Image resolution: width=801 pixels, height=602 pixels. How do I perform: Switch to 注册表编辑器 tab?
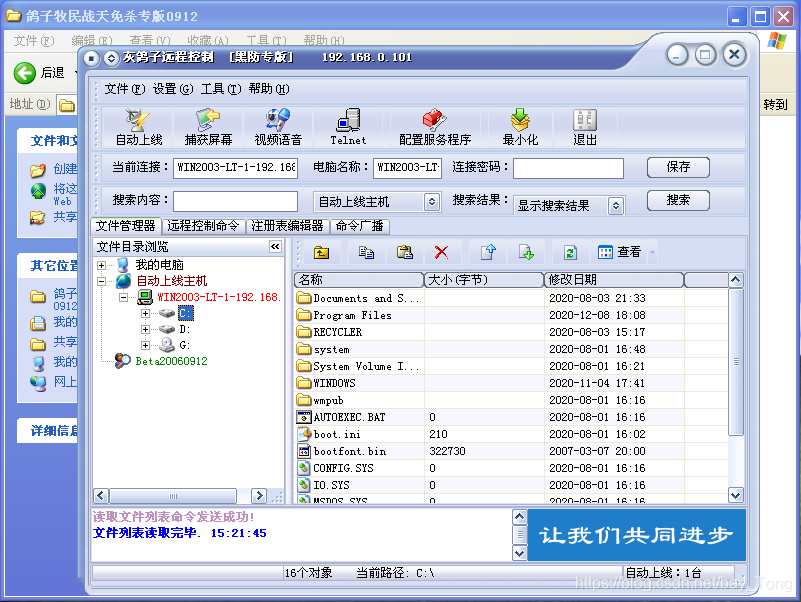pyautogui.click(x=287, y=226)
